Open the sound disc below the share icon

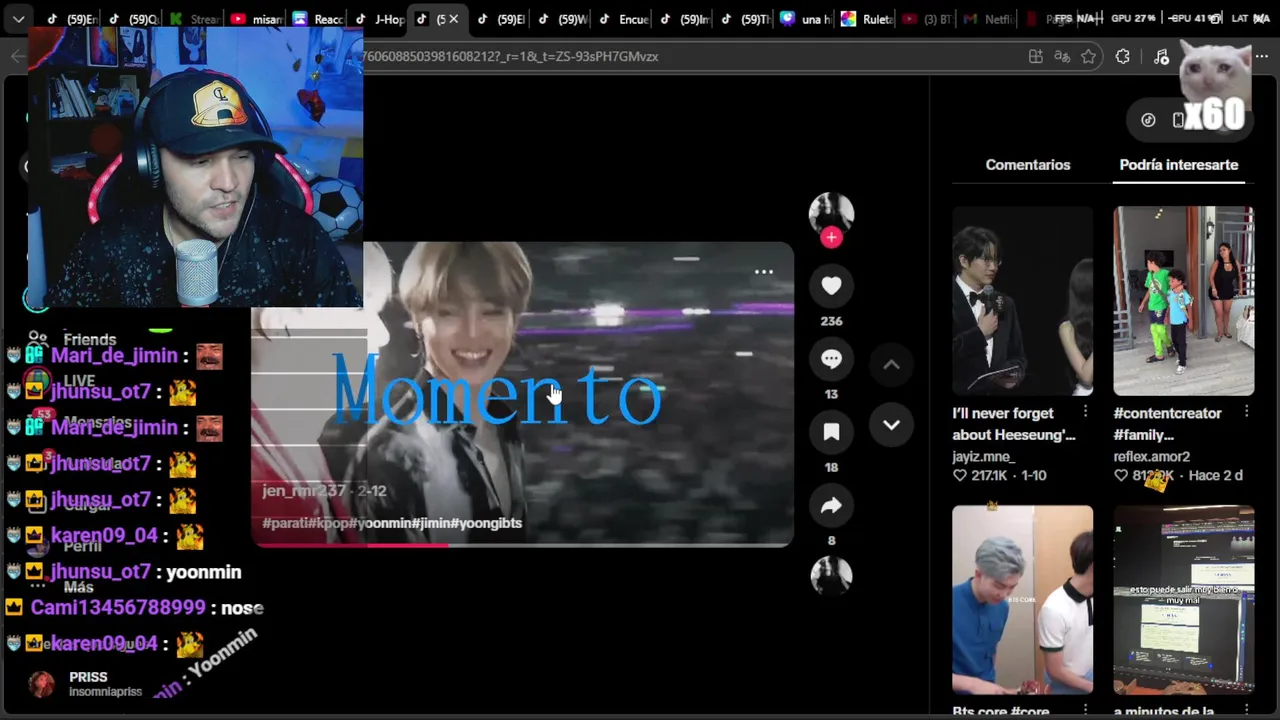coord(831,575)
